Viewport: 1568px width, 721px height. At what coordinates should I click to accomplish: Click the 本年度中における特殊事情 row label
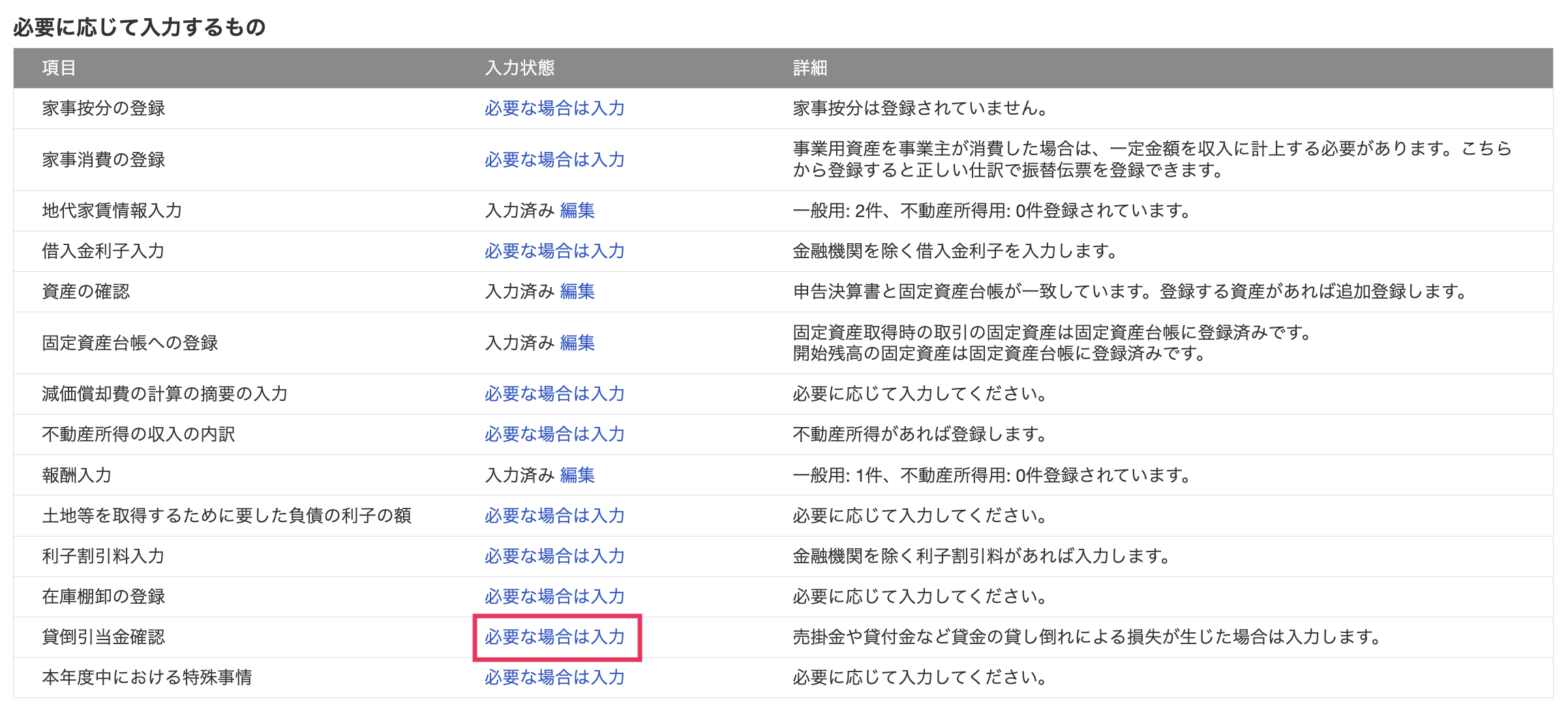(147, 677)
